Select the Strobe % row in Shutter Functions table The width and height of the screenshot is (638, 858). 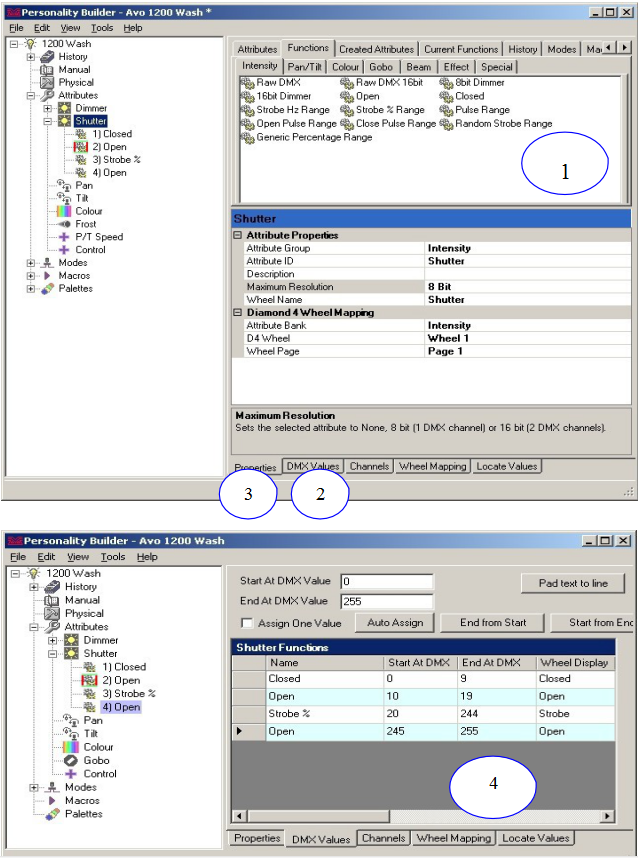423,714
